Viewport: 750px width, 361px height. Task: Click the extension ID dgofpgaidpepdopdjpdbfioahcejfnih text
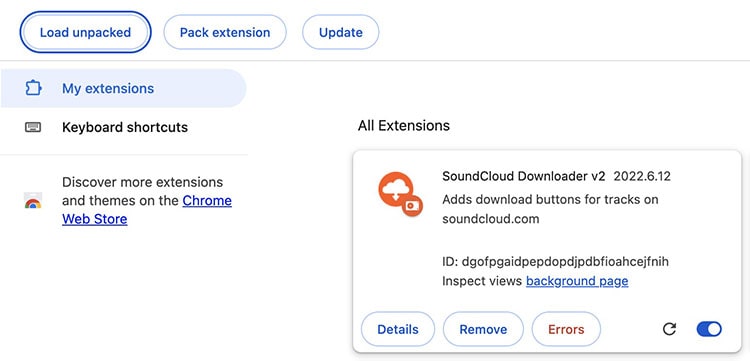pos(565,262)
